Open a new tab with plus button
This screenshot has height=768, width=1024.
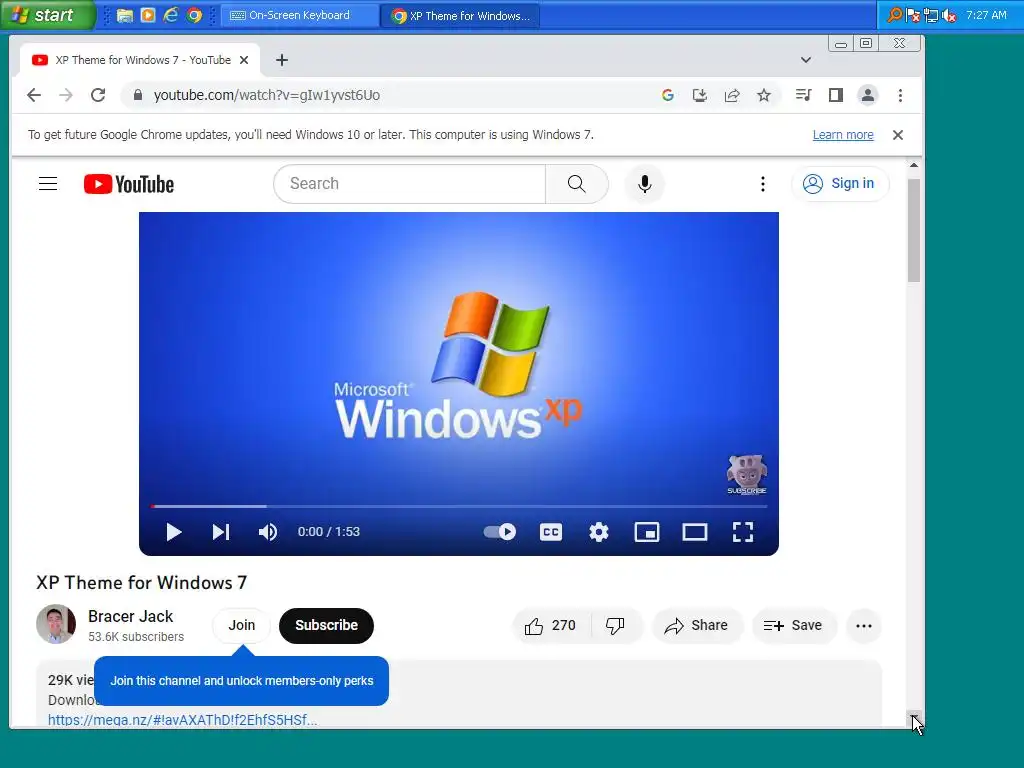281,60
